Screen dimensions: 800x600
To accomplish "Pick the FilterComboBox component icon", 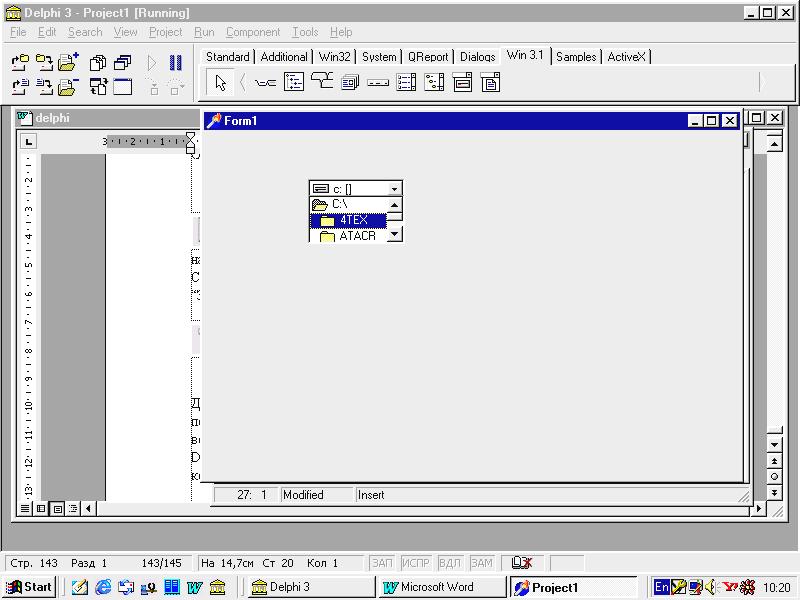I will (x=490, y=82).
